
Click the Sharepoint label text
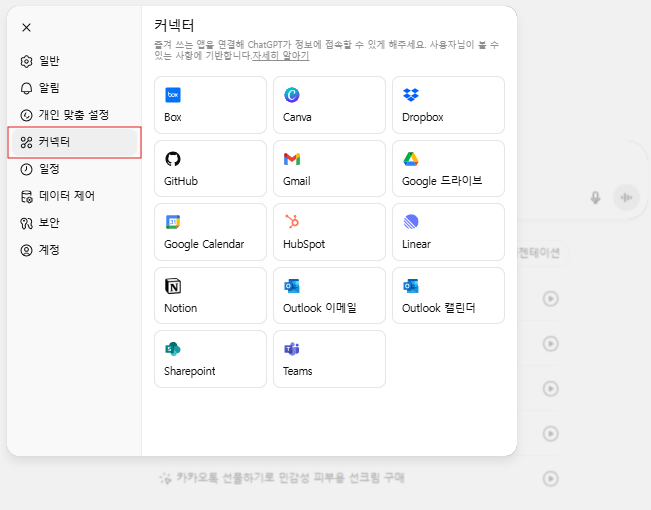click(x=190, y=371)
